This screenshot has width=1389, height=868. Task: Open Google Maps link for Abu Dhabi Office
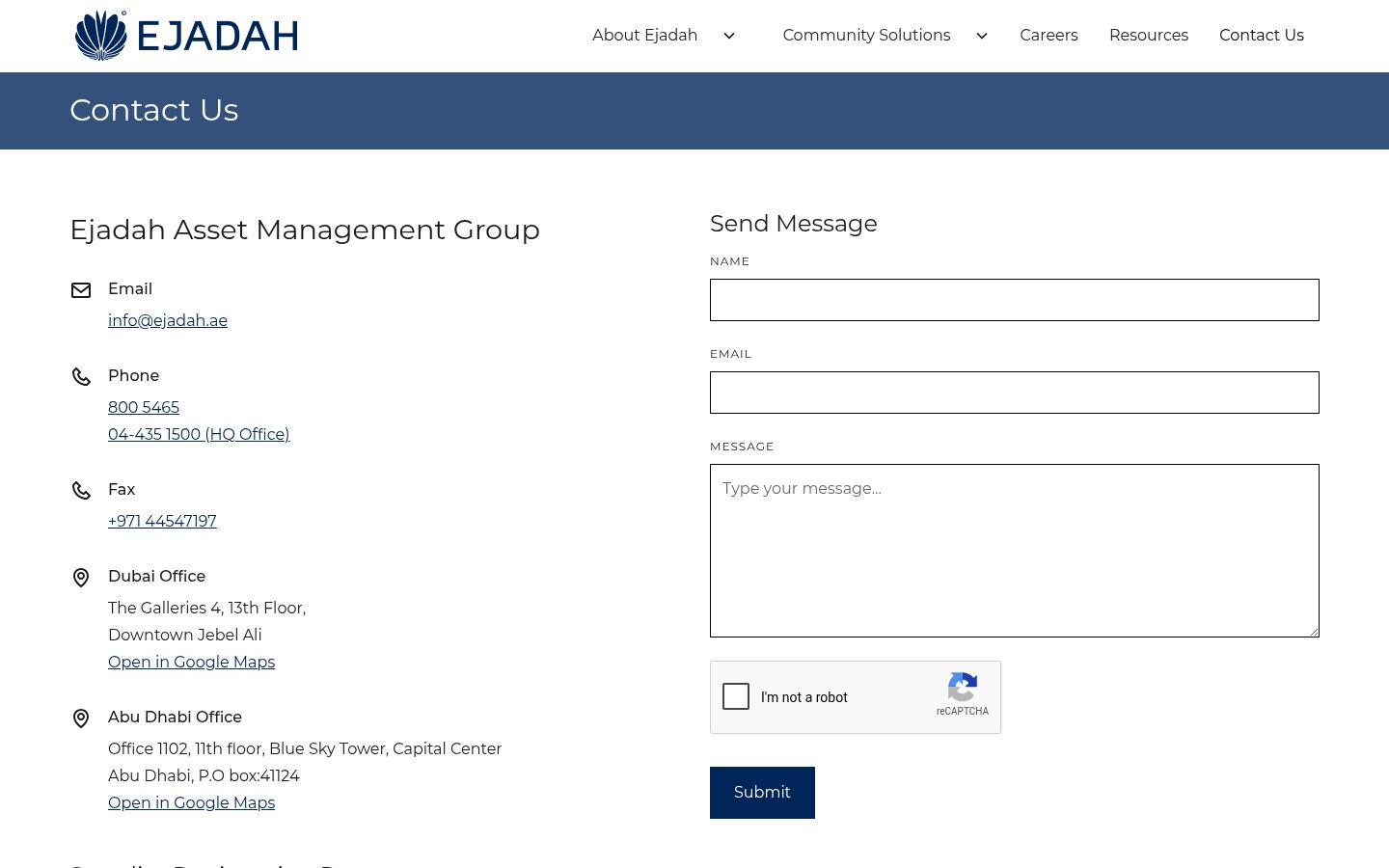191,802
